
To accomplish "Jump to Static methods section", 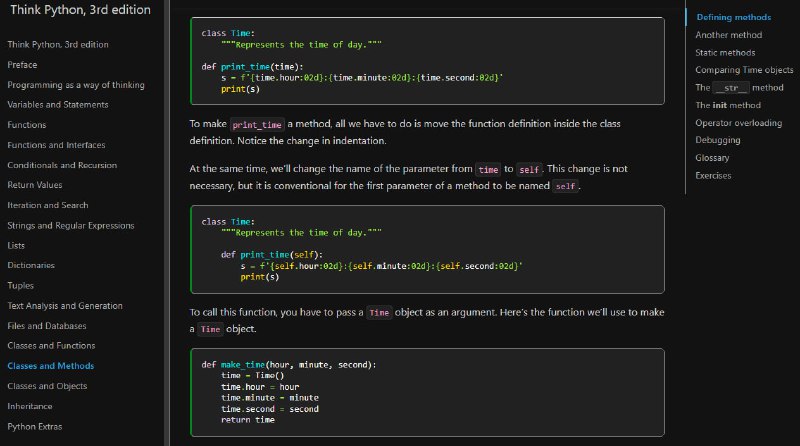I will click(x=725, y=53).
